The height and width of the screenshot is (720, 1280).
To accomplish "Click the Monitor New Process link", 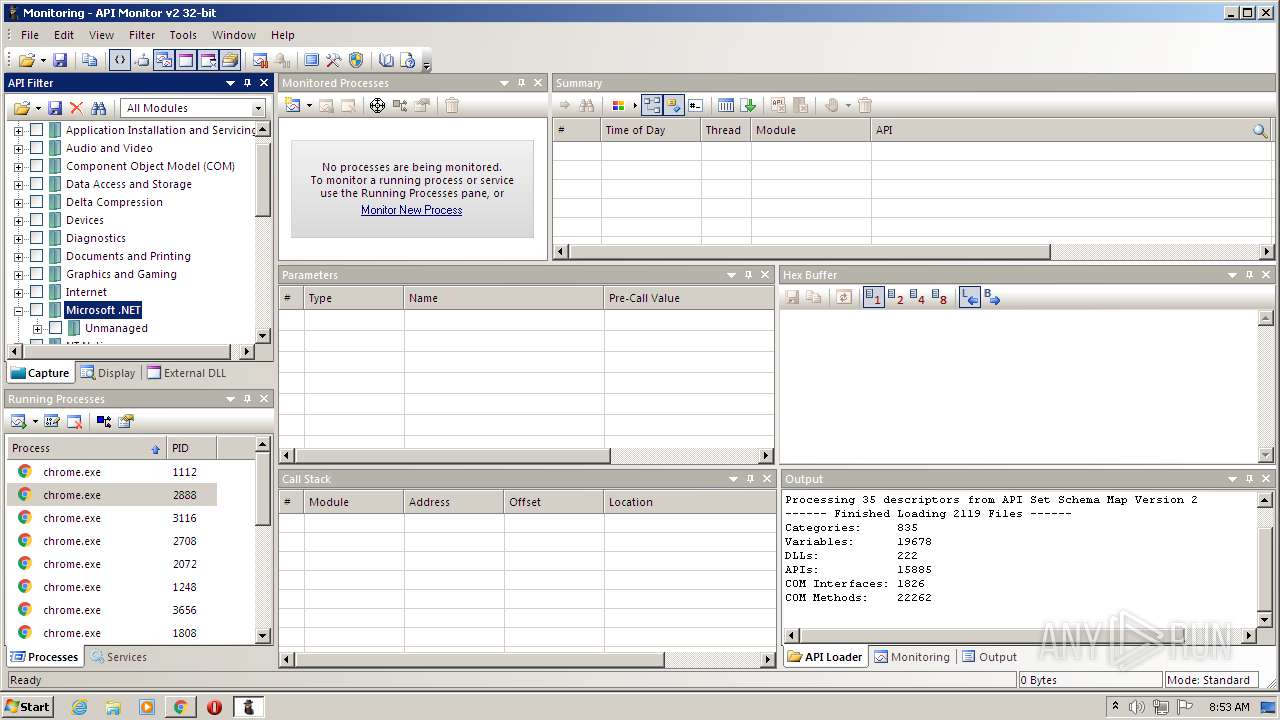I will pos(411,210).
